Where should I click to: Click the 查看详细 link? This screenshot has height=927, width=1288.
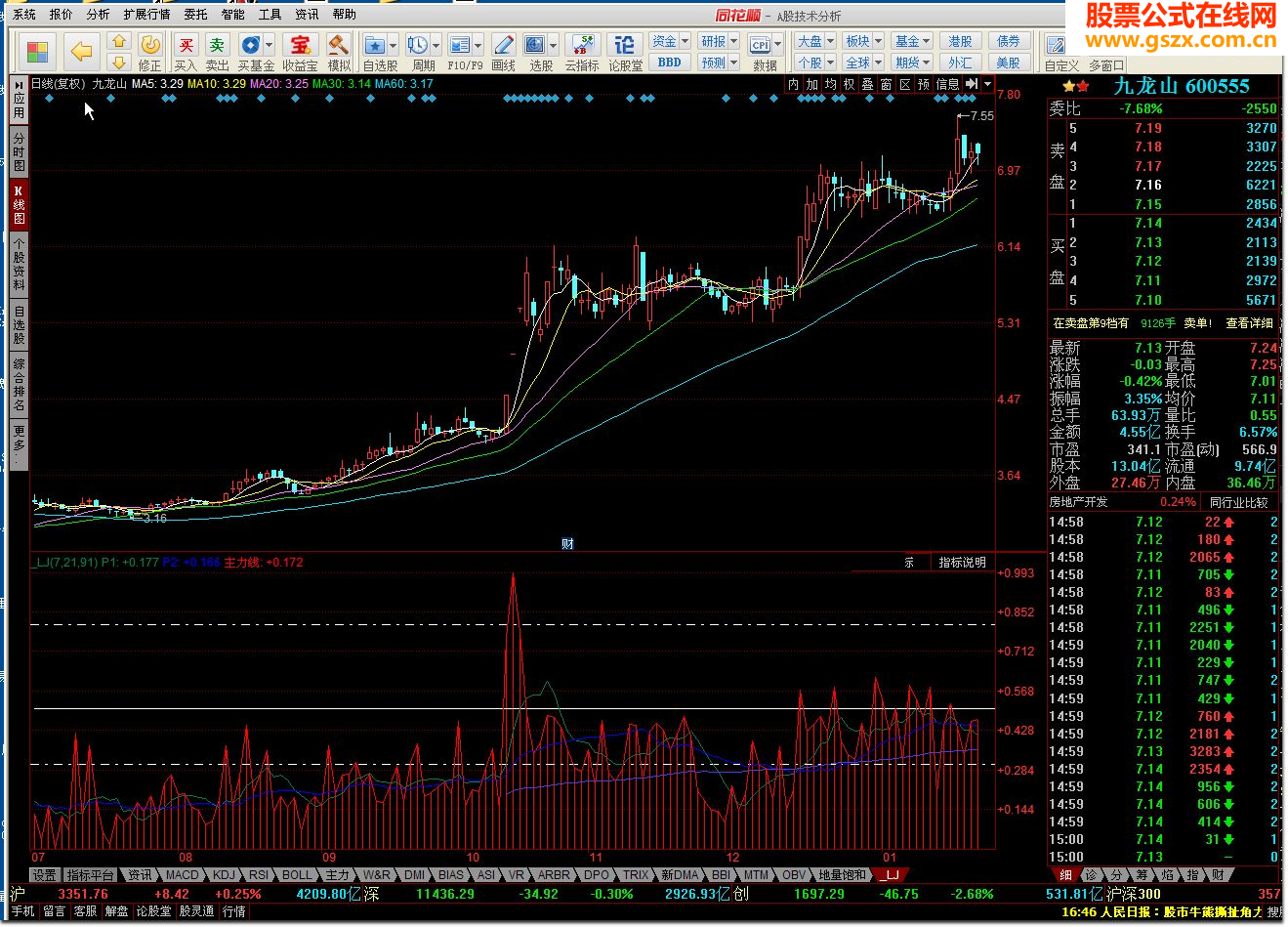[1250, 323]
